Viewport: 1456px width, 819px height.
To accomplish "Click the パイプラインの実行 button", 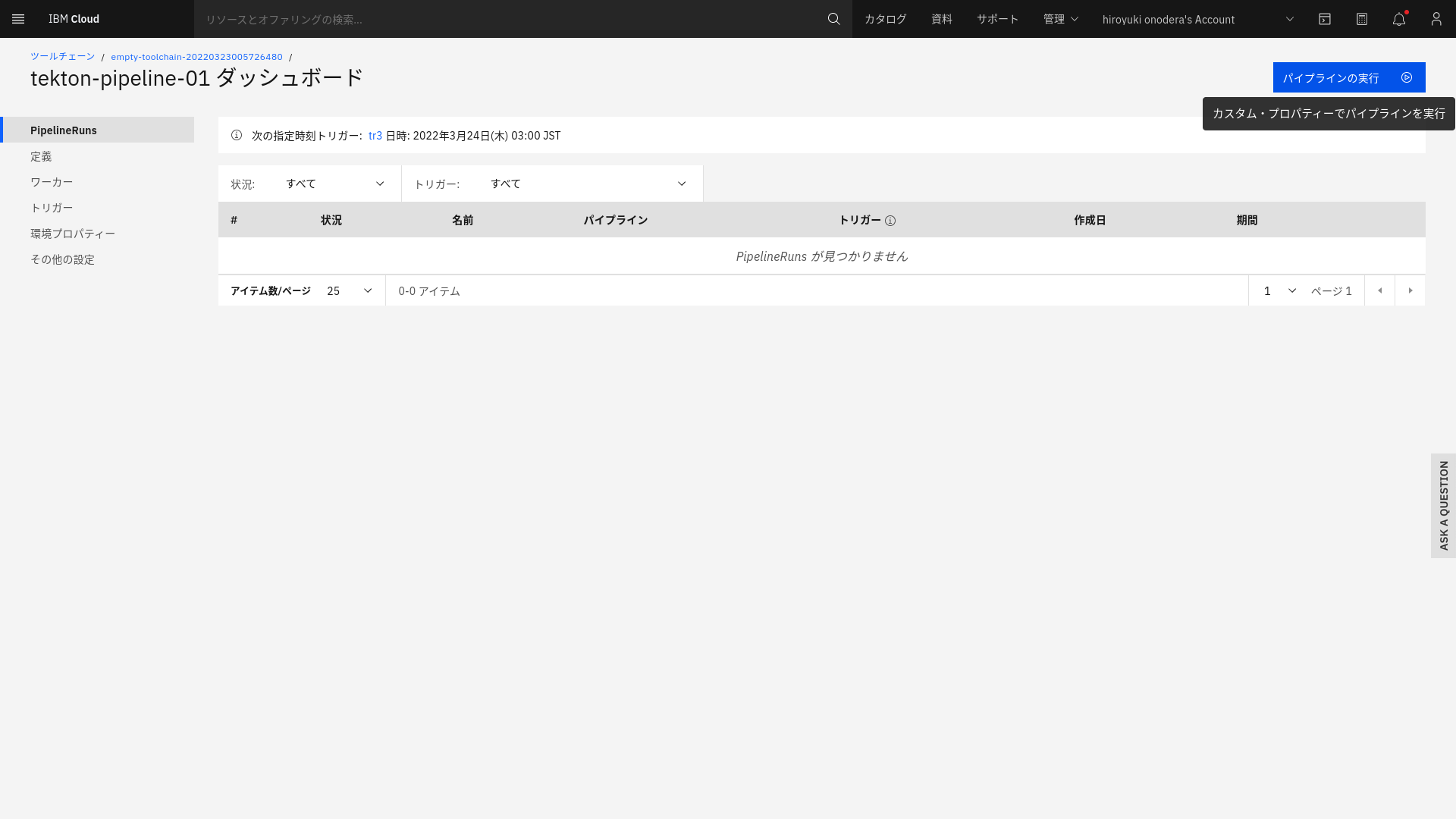I will pyautogui.click(x=1332, y=77).
